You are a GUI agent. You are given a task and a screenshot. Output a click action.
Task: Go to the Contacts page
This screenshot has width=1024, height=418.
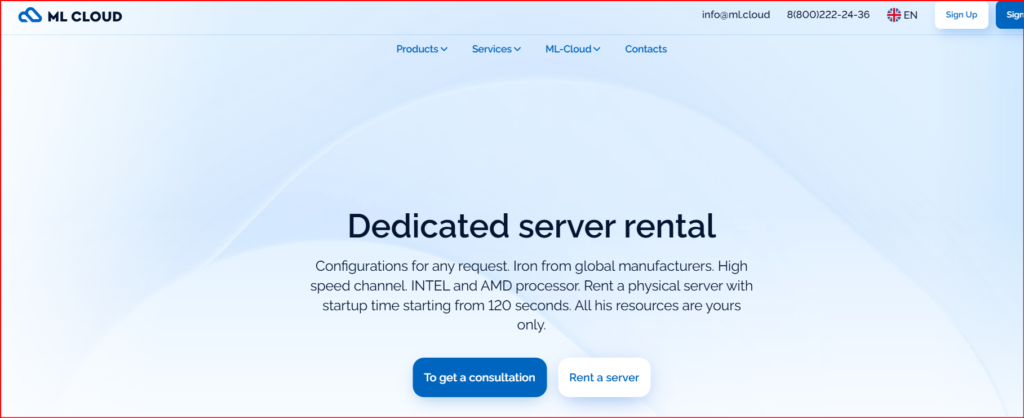click(x=645, y=49)
